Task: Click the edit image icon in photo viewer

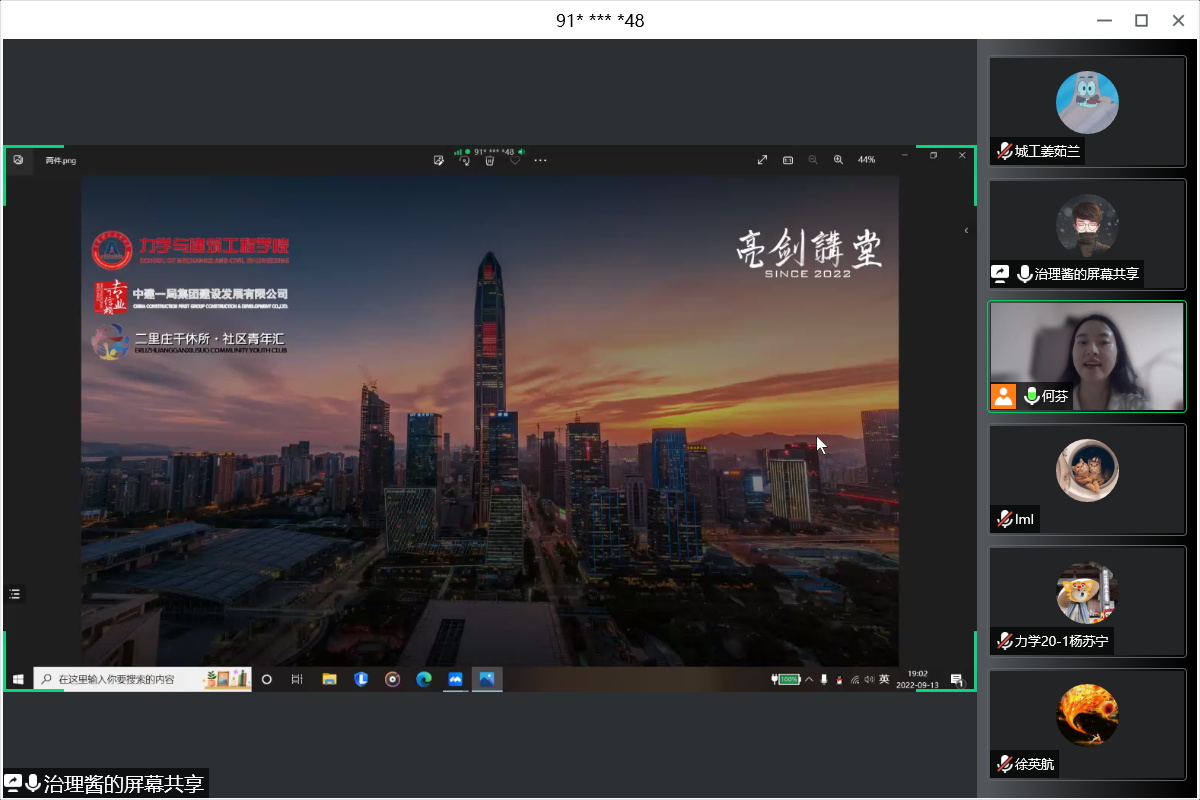Action: click(438, 160)
